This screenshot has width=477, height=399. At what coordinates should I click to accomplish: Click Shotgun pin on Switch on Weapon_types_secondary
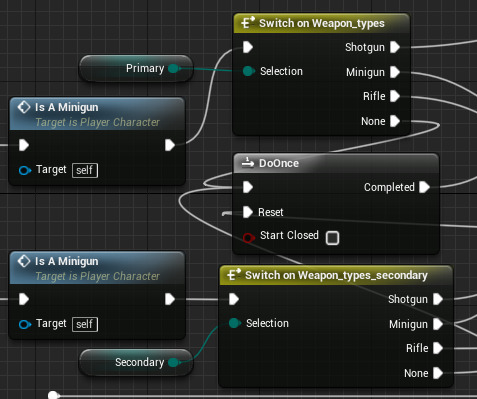pos(438,299)
